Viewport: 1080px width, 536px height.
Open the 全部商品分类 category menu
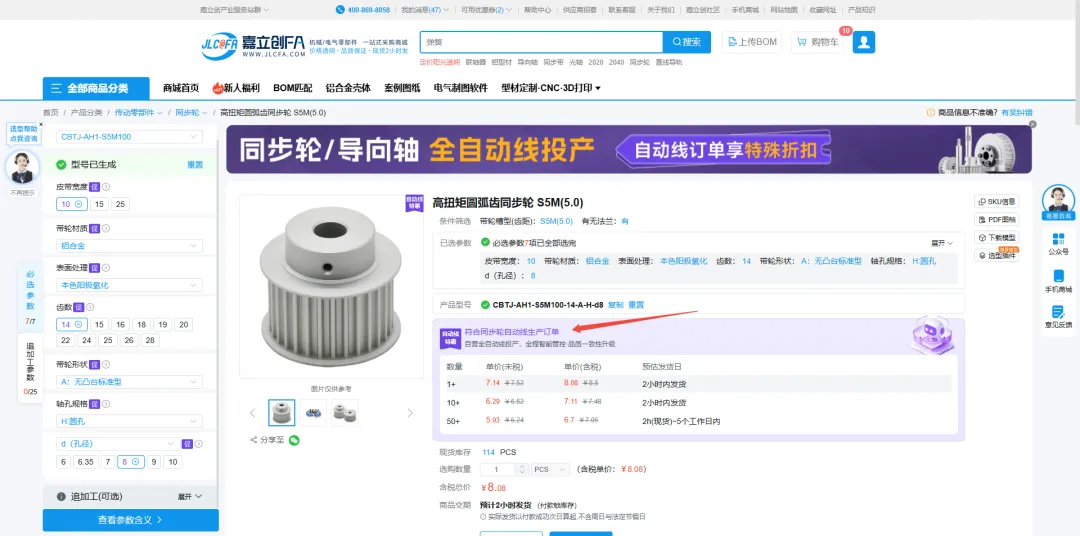coord(96,88)
